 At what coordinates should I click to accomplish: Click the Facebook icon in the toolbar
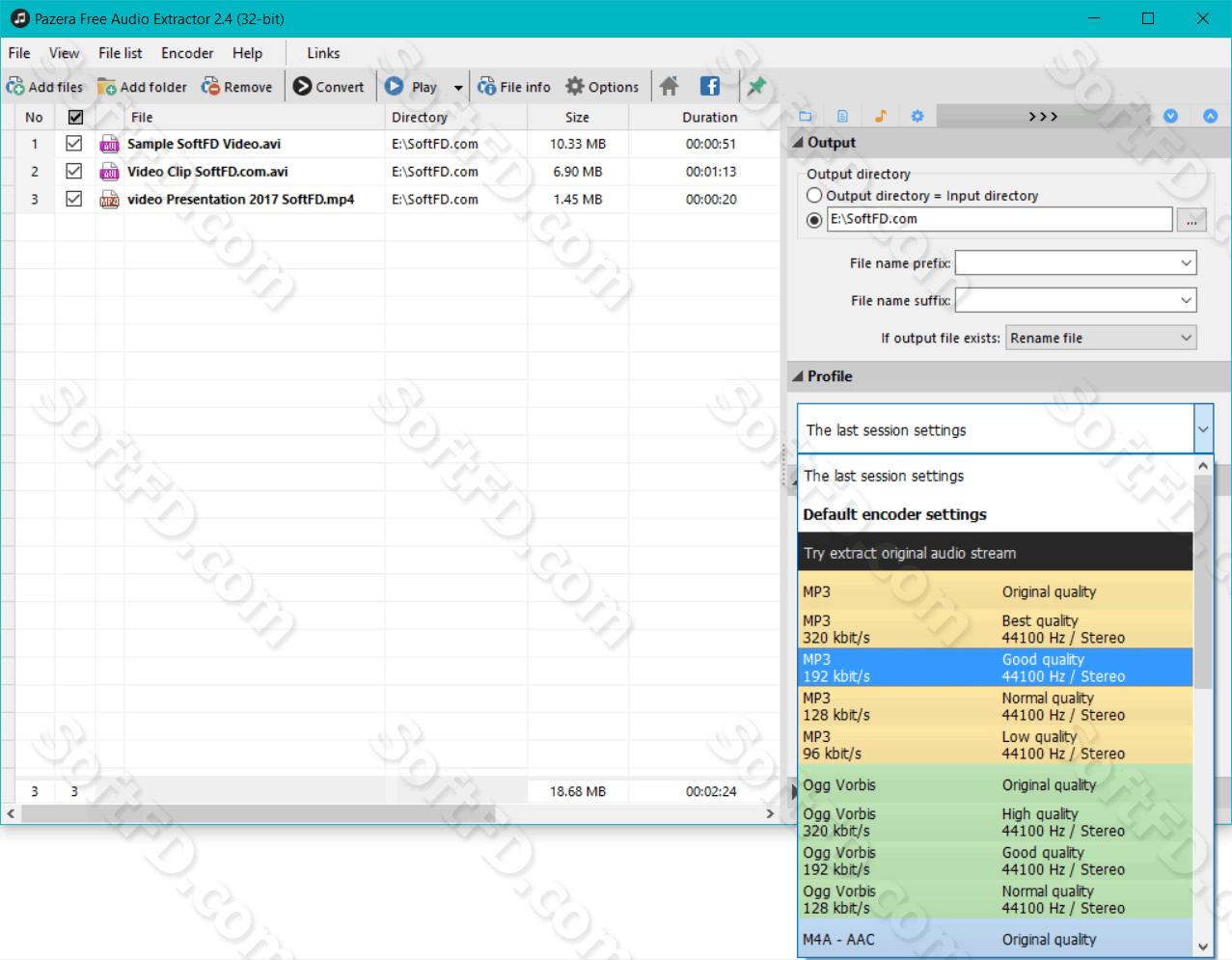pyautogui.click(x=709, y=86)
